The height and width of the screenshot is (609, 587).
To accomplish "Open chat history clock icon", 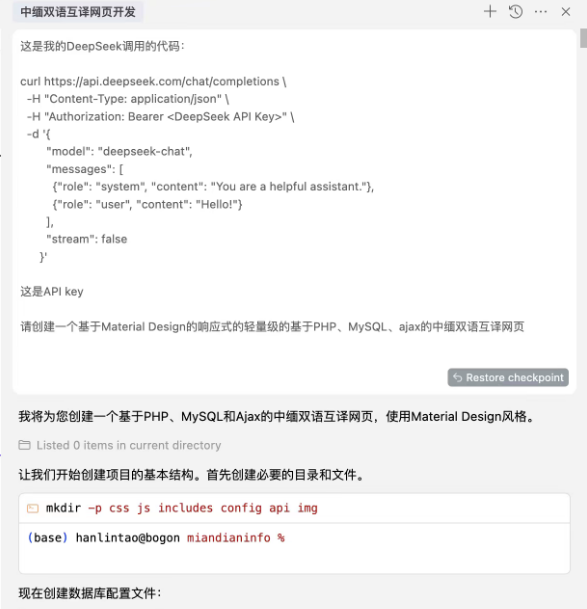I will (x=516, y=12).
